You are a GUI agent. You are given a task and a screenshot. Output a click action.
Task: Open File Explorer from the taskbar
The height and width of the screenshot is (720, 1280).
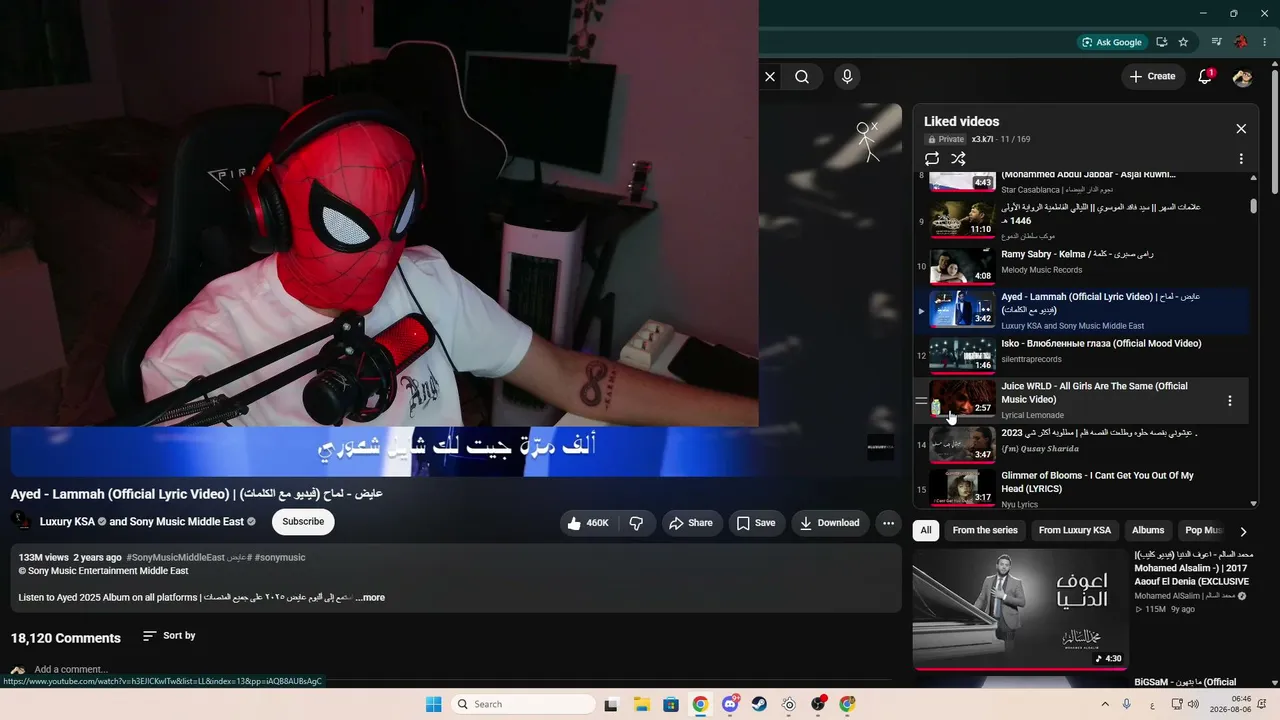pyautogui.click(x=641, y=704)
